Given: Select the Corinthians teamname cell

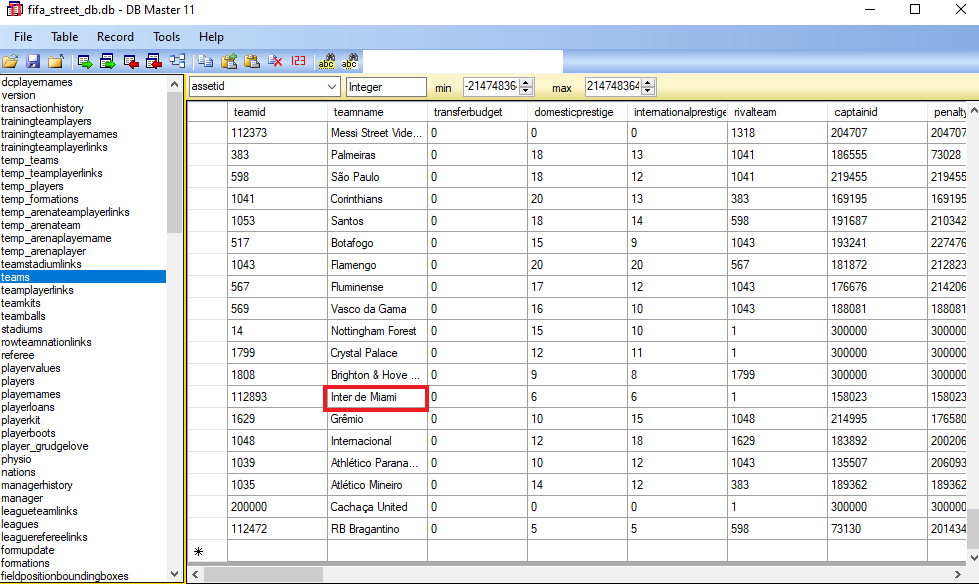Looking at the screenshot, I should pyautogui.click(x=377, y=199).
